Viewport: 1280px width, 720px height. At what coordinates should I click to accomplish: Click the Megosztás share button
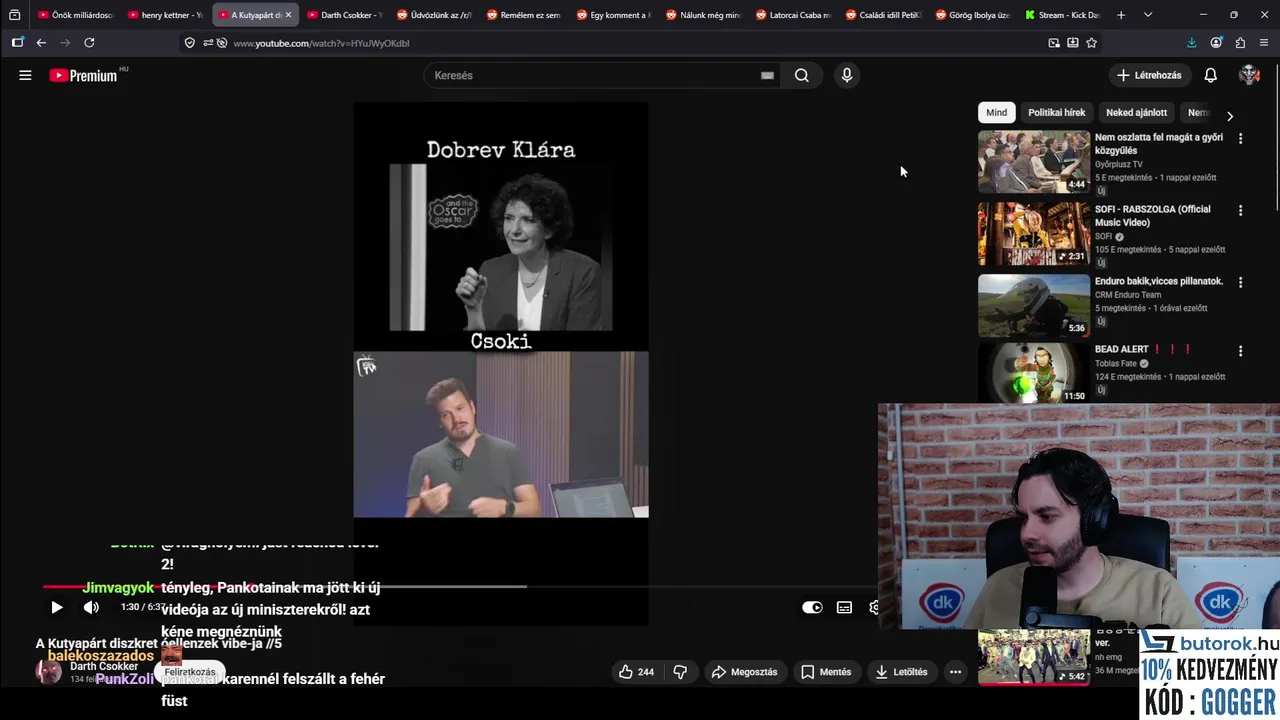point(744,672)
